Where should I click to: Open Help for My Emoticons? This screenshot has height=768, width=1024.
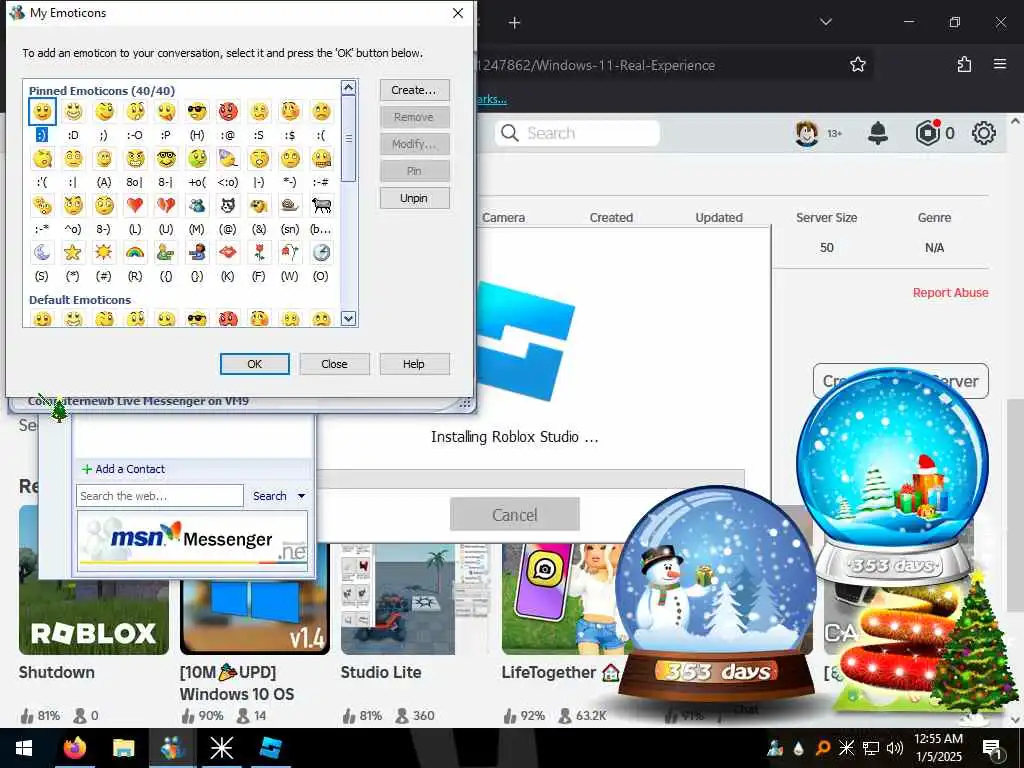tap(414, 364)
